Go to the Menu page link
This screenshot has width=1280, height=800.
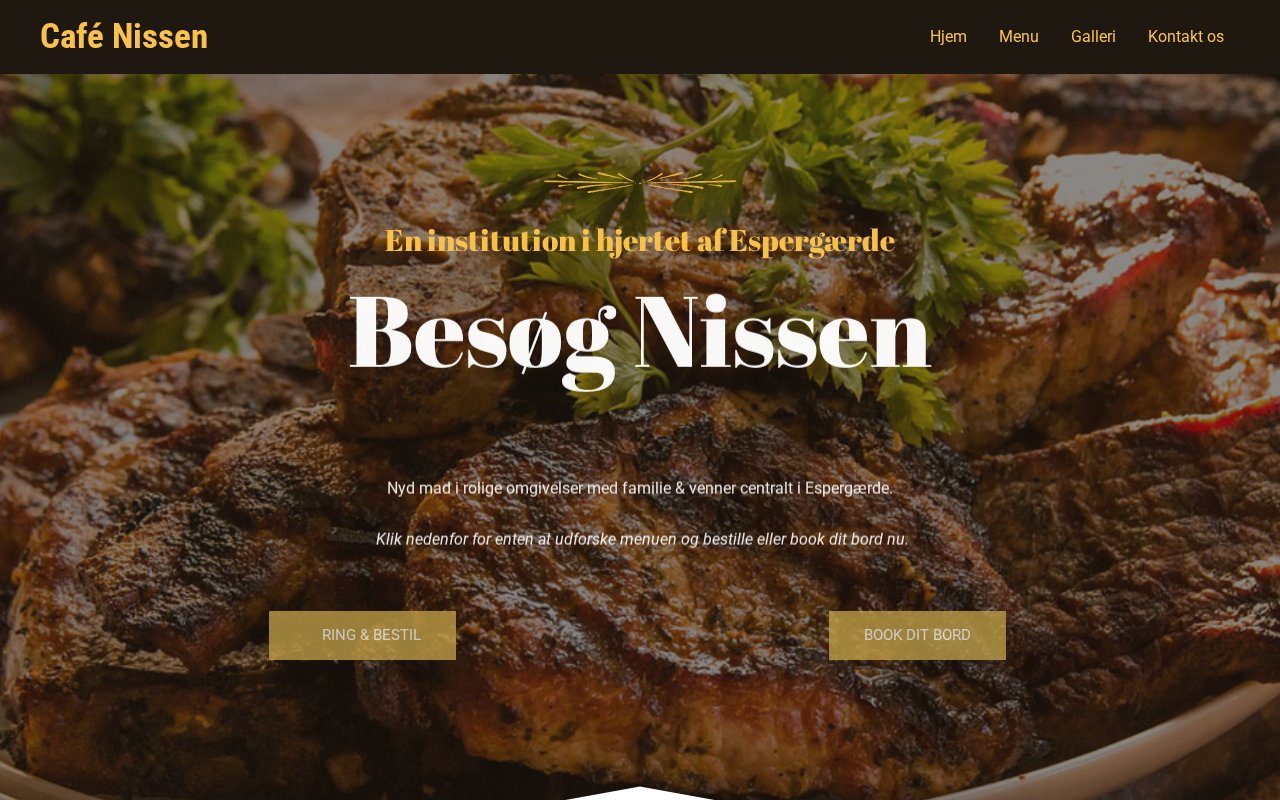(1018, 37)
